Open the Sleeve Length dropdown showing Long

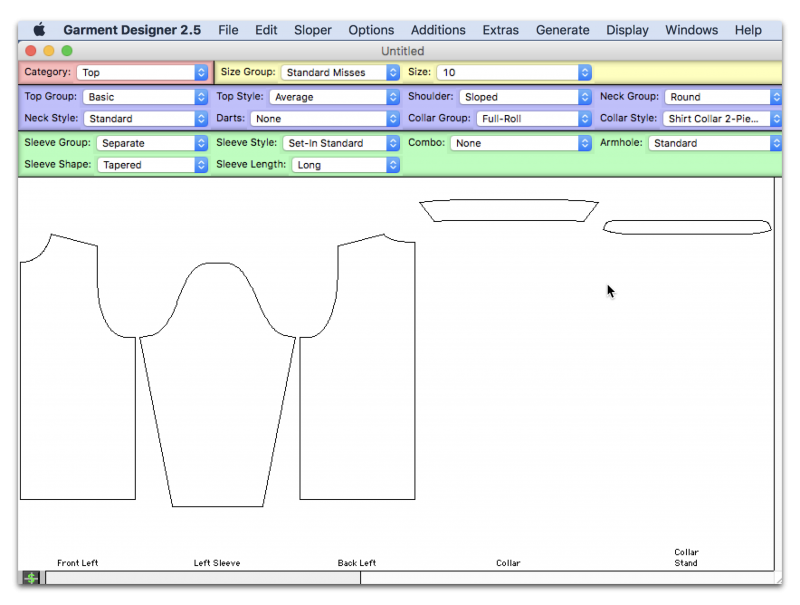tap(345, 165)
